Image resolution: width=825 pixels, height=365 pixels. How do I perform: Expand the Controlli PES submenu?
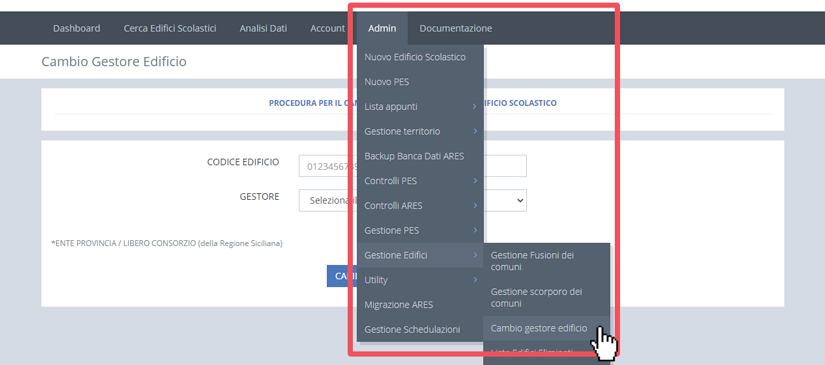[419, 181]
